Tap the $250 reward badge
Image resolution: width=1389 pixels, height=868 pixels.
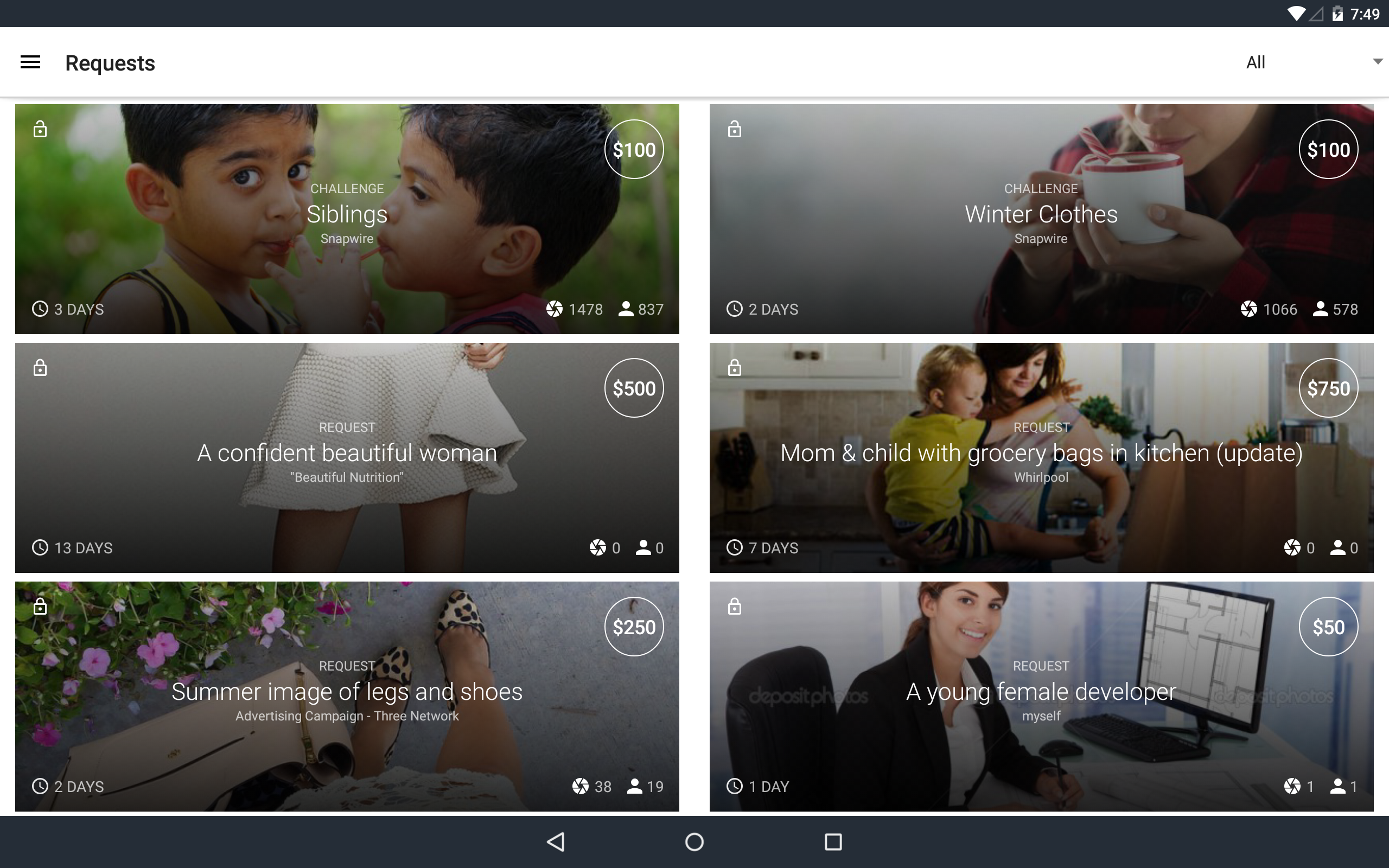634,627
